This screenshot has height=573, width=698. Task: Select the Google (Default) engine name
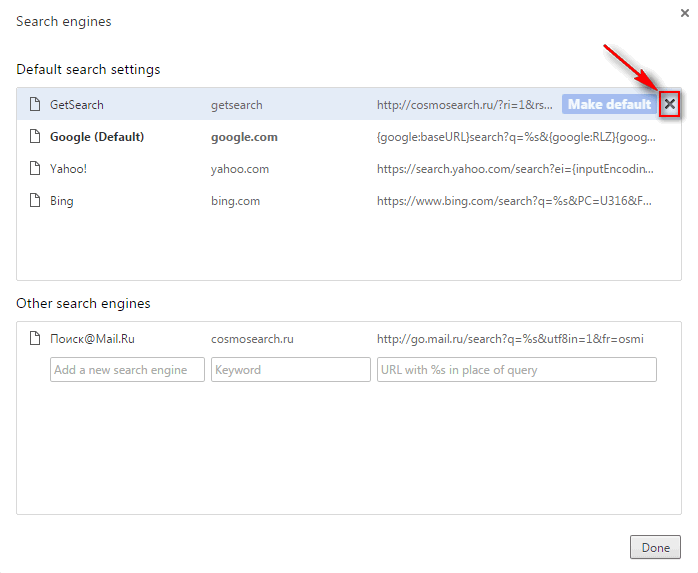97,137
